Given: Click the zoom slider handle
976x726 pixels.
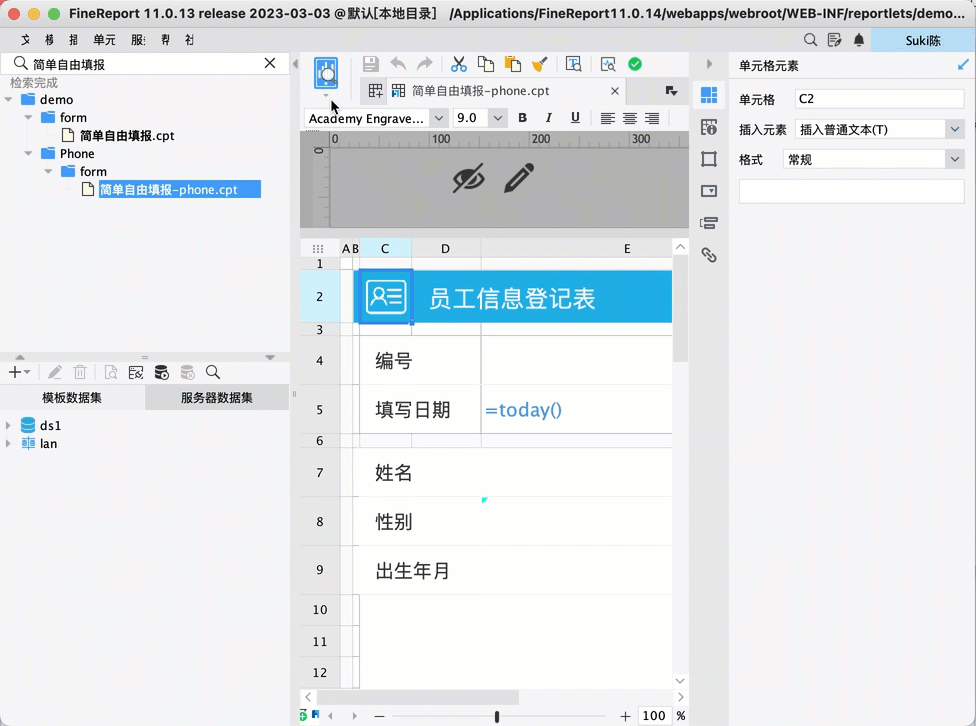Looking at the screenshot, I should (x=497, y=717).
